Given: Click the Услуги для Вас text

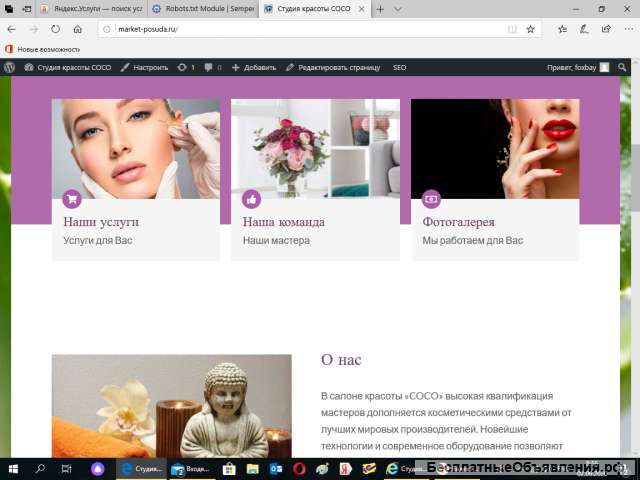Looking at the screenshot, I should point(98,240).
